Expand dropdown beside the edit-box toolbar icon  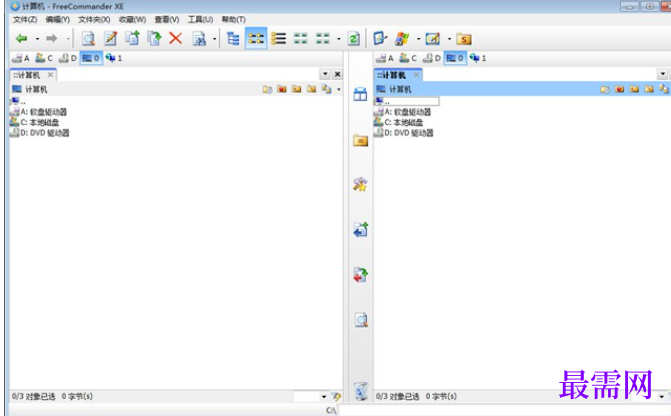[449, 39]
